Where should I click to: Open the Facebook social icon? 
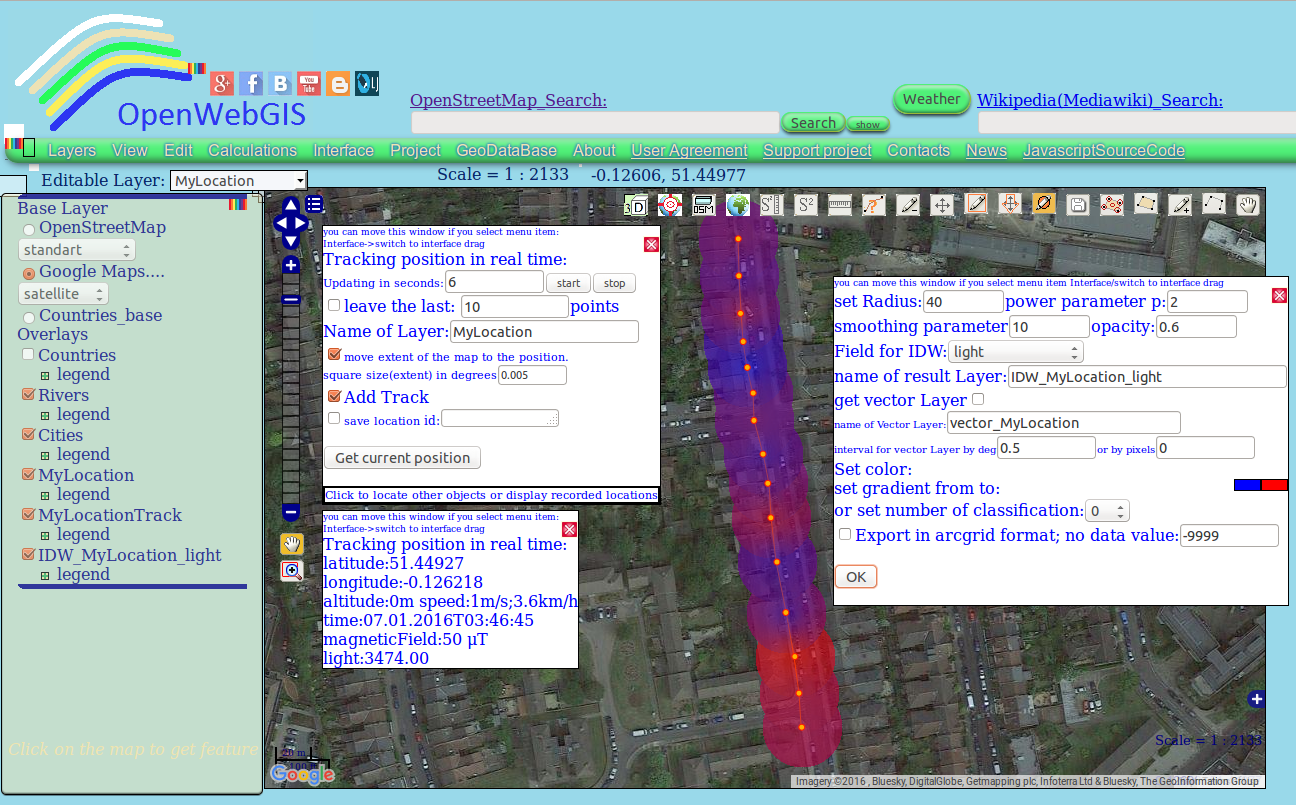click(x=251, y=84)
